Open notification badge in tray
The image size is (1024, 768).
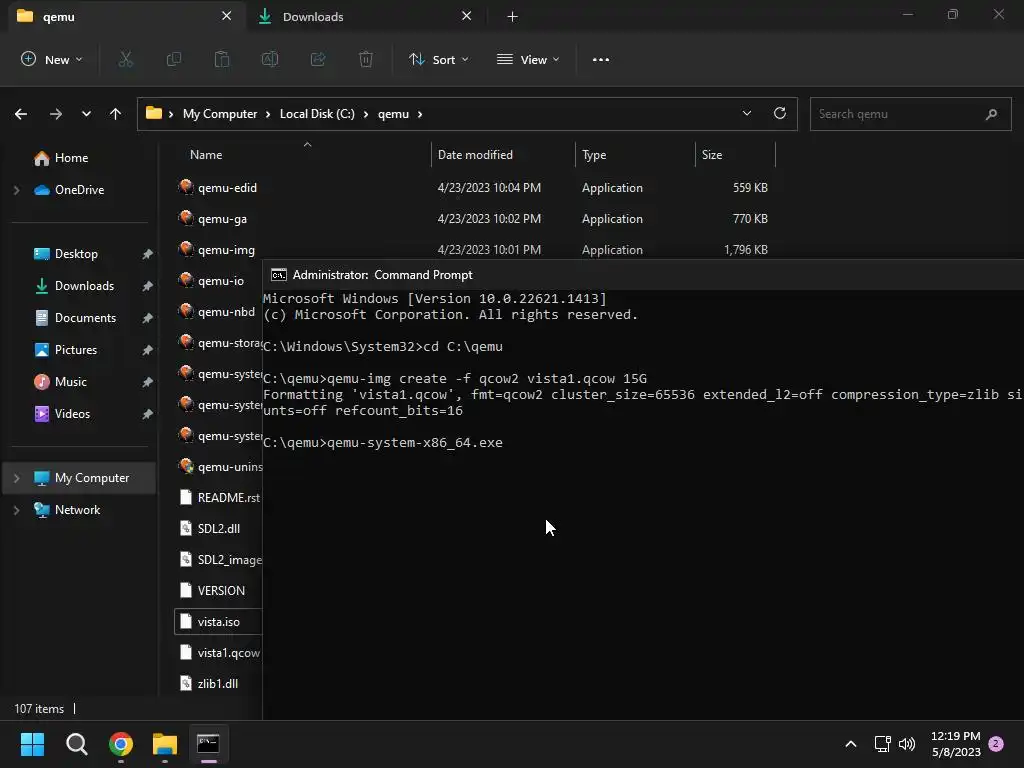click(996, 743)
